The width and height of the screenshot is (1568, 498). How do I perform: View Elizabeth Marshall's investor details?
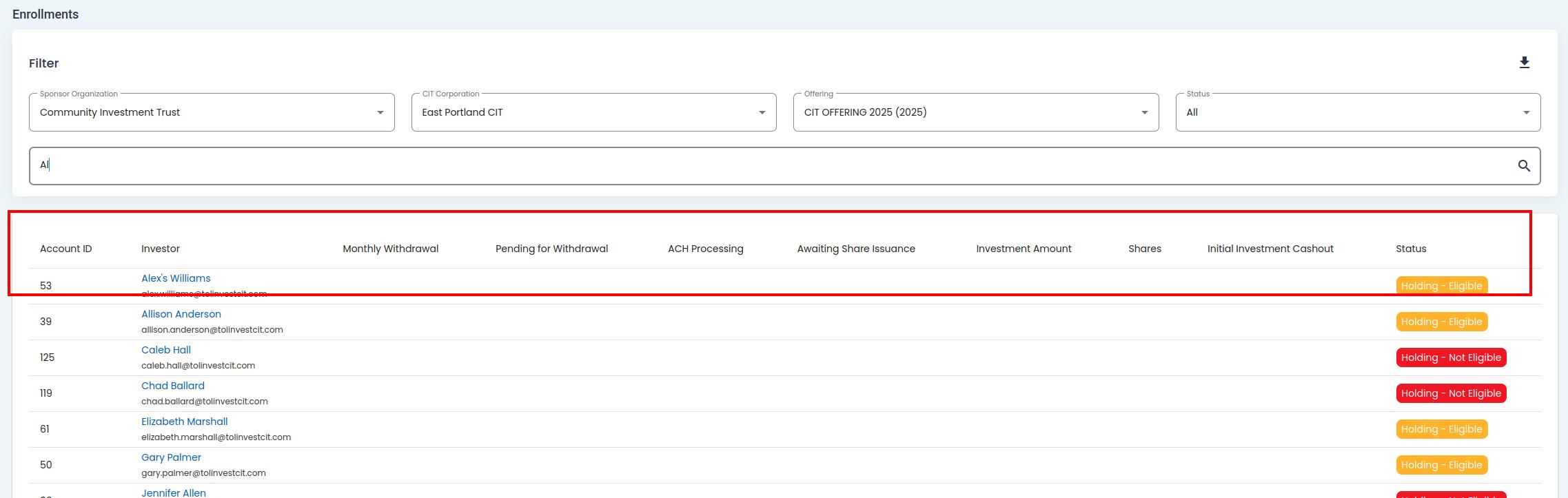[x=184, y=422]
